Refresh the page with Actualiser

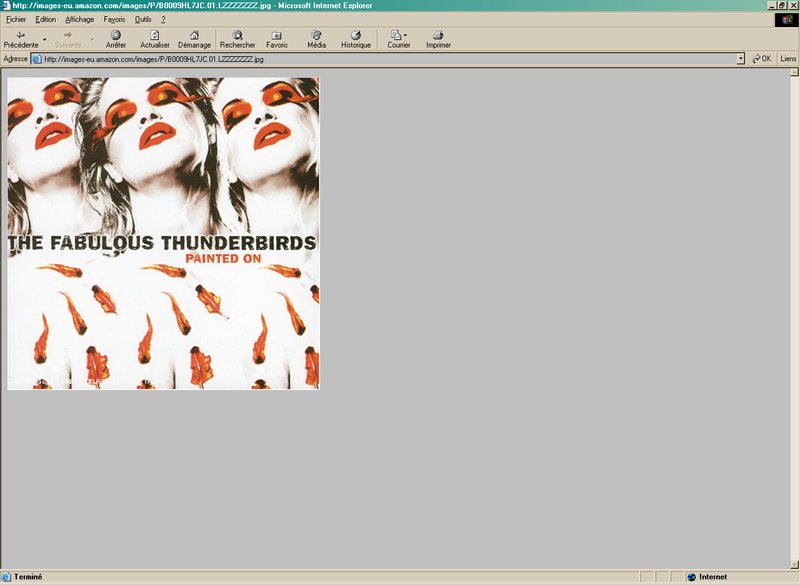click(x=155, y=40)
